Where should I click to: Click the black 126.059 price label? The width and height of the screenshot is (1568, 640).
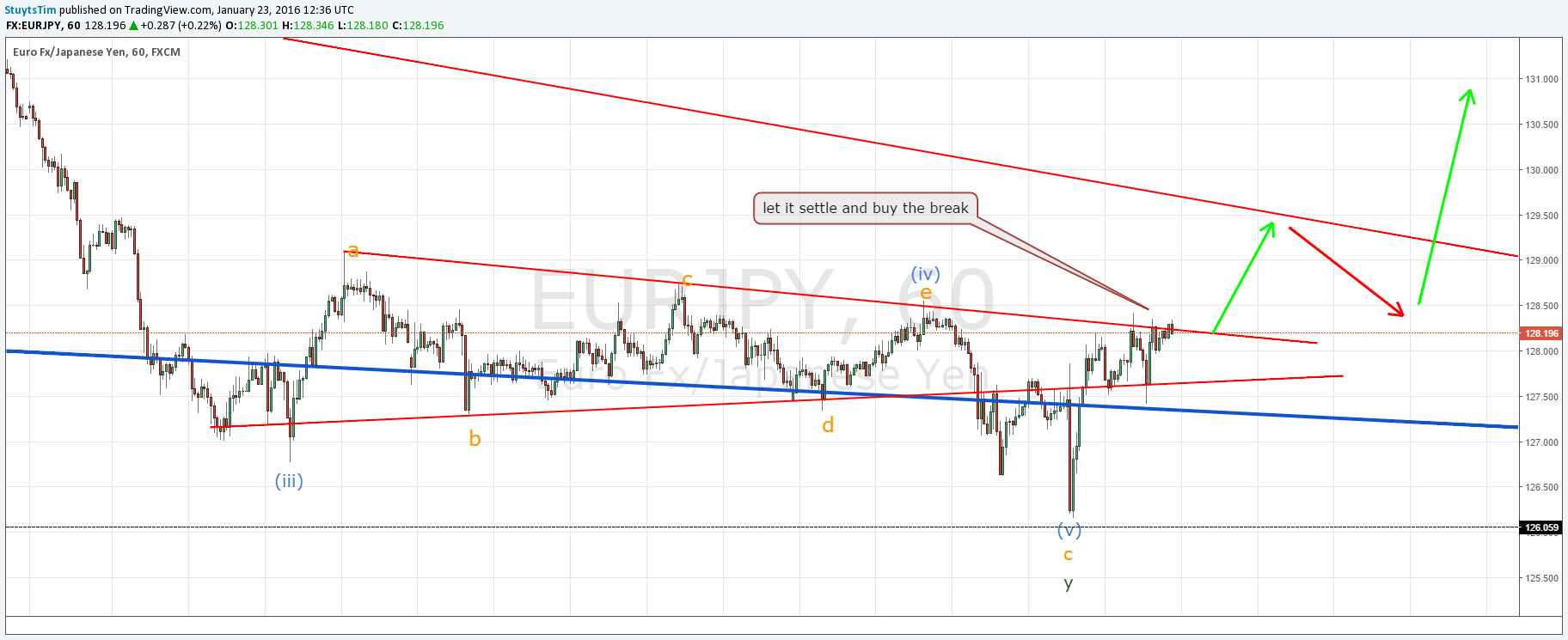click(1541, 527)
